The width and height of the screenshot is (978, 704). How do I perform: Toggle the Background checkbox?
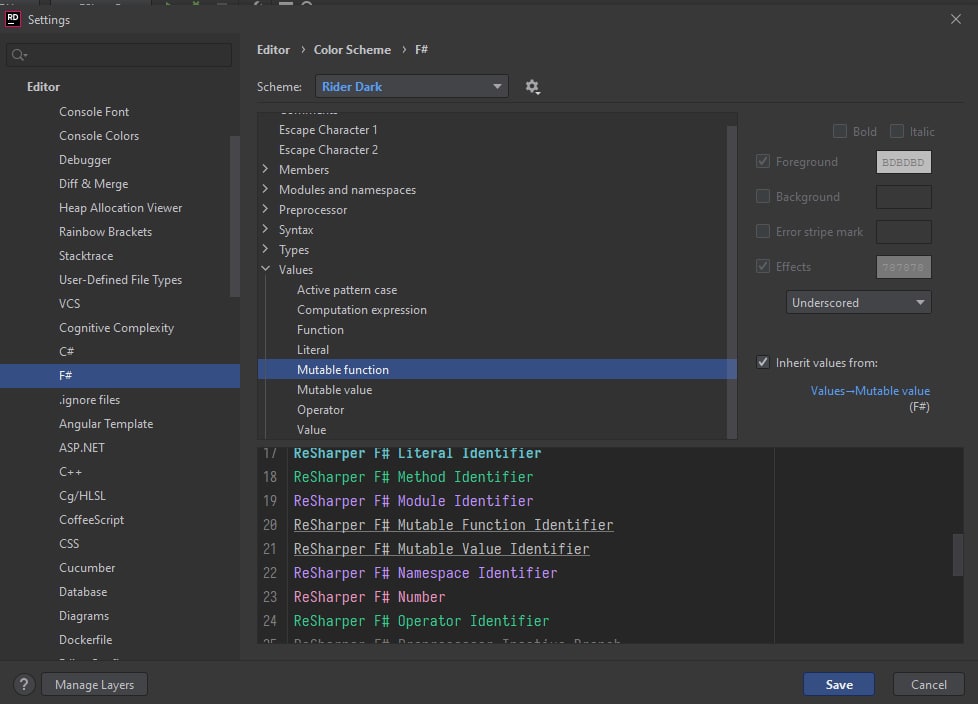[x=763, y=196]
